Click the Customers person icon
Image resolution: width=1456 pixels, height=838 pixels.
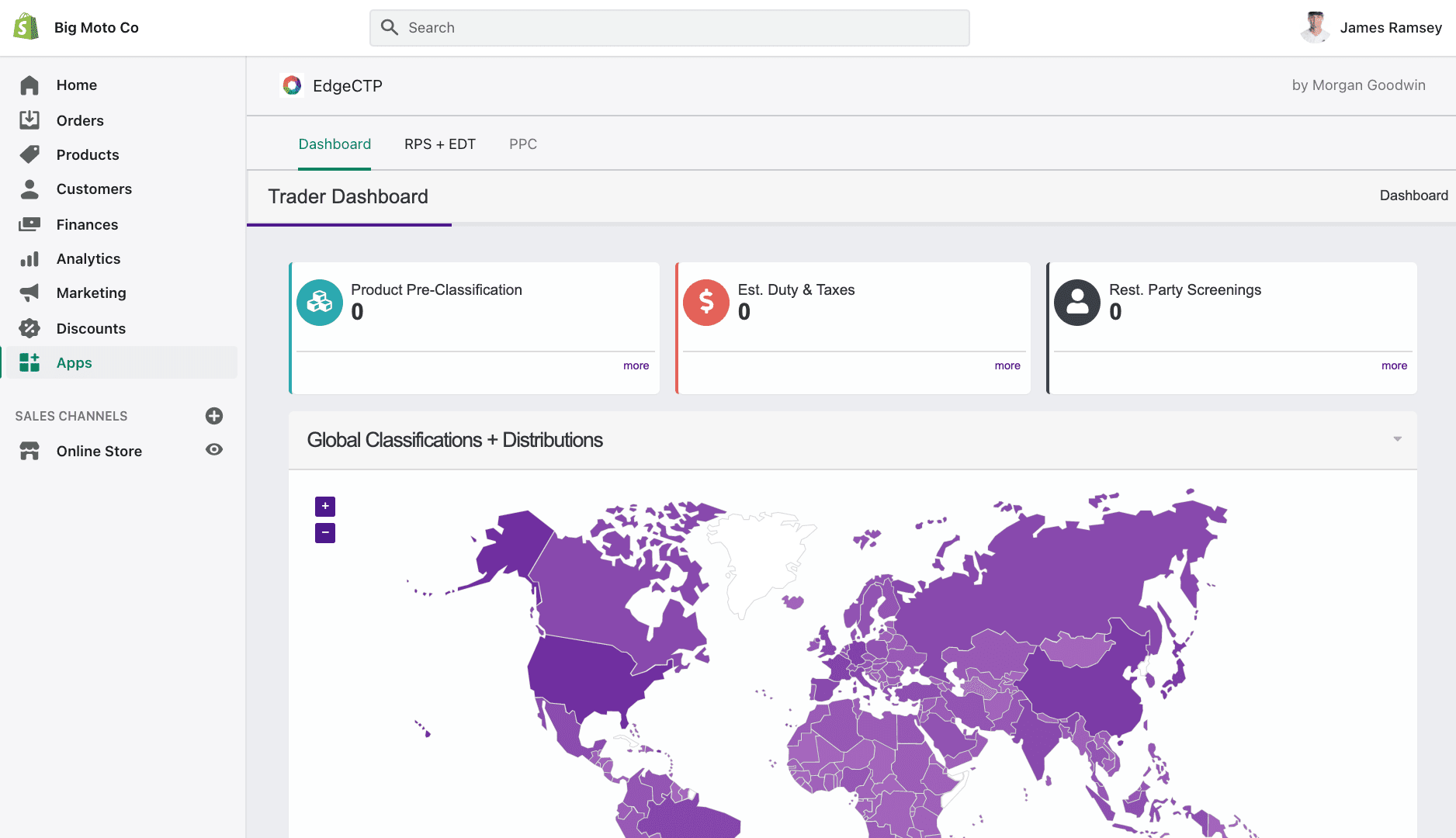[29, 189]
